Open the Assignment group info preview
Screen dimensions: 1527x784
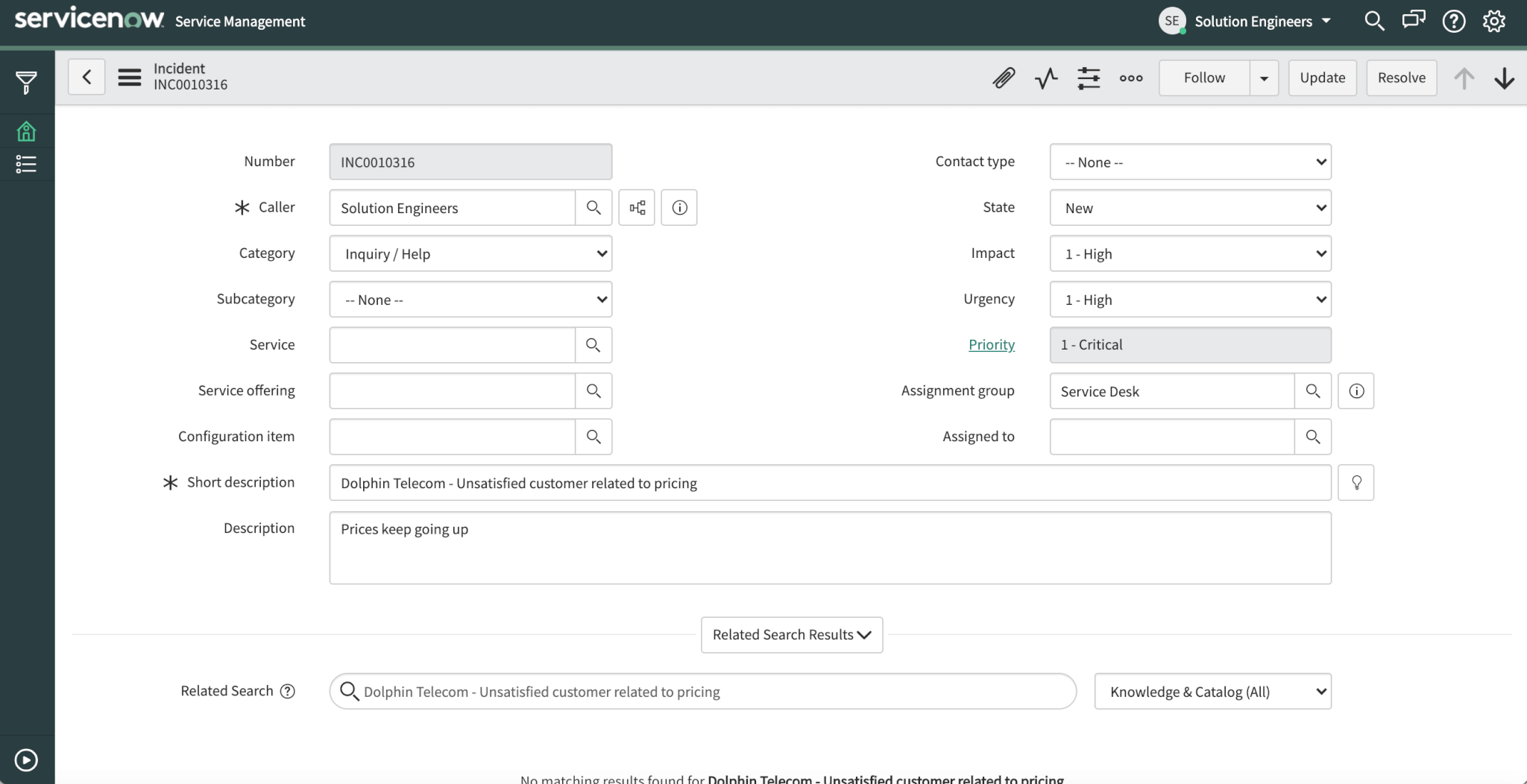tap(1356, 391)
